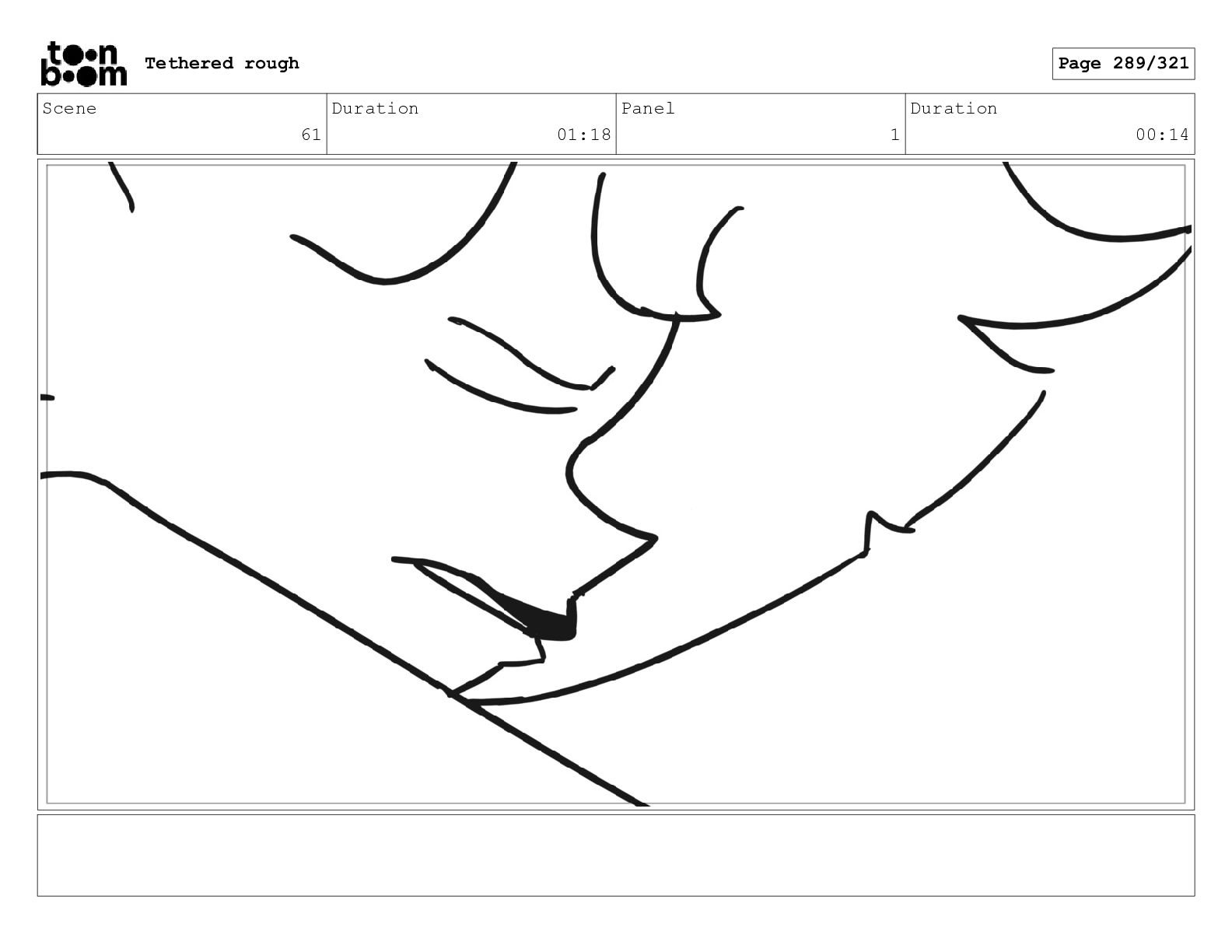This screenshot has height=952, width=1232.
Task: Click the Toon Boom logo
Action: (x=83, y=63)
